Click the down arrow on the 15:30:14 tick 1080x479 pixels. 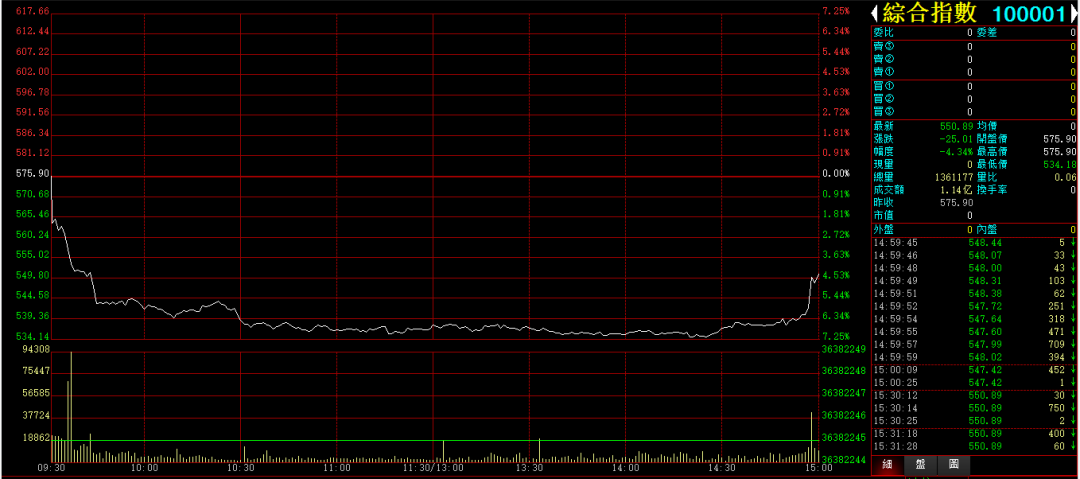click(x=1072, y=407)
